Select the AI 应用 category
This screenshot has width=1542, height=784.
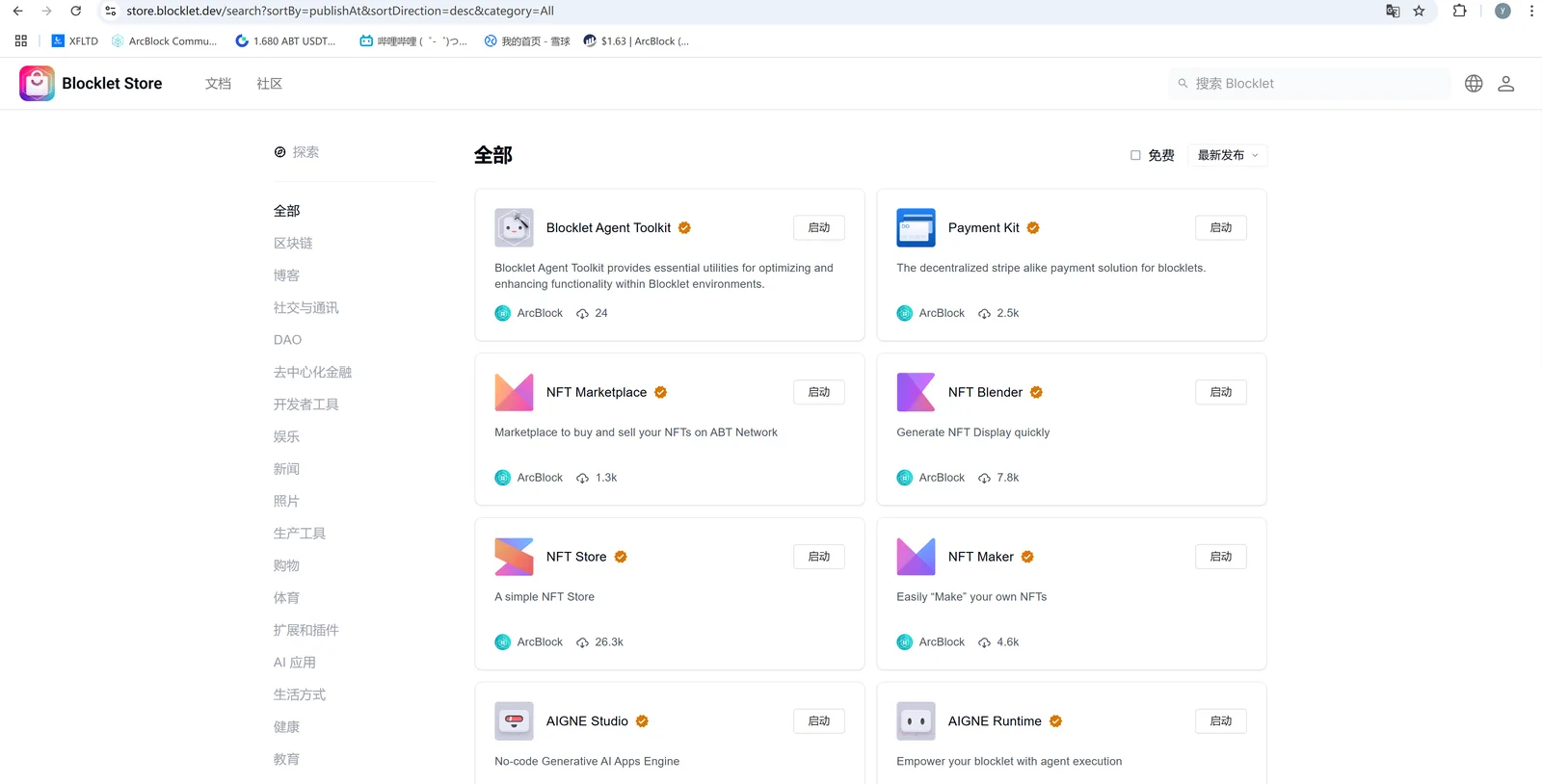click(295, 663)
